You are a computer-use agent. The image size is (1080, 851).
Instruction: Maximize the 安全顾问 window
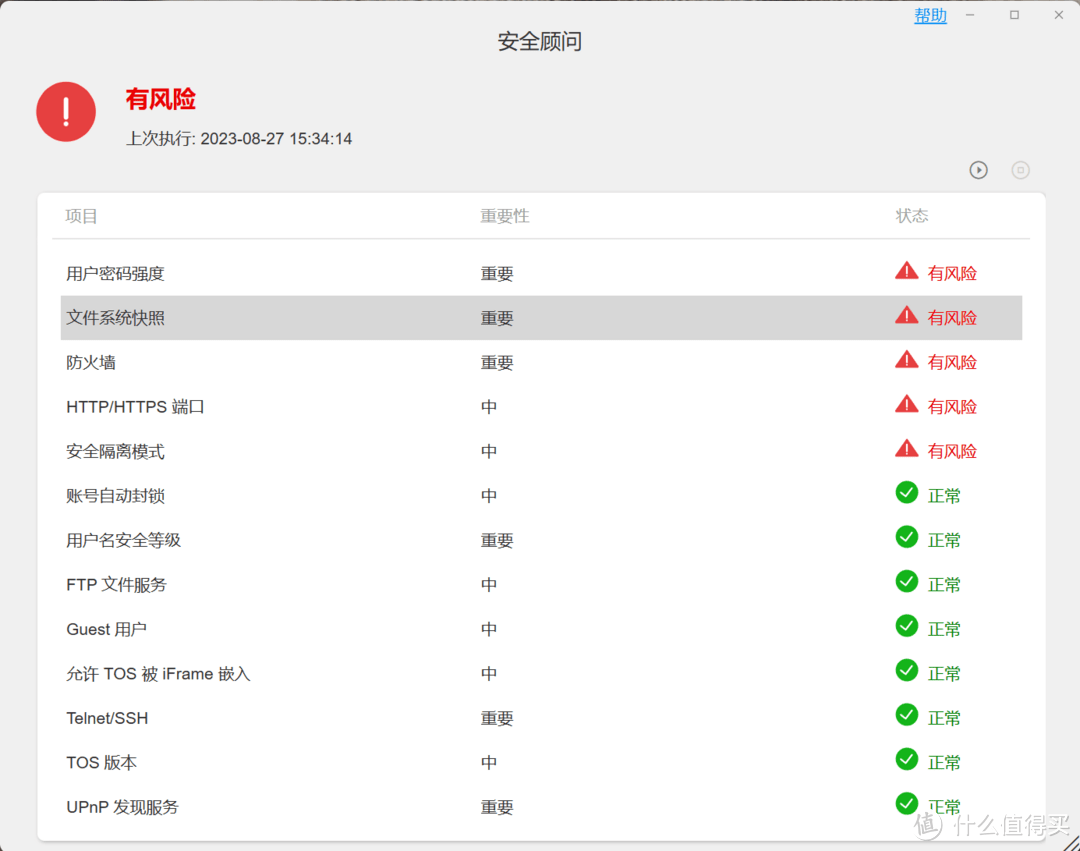(x=1014, y=15)
